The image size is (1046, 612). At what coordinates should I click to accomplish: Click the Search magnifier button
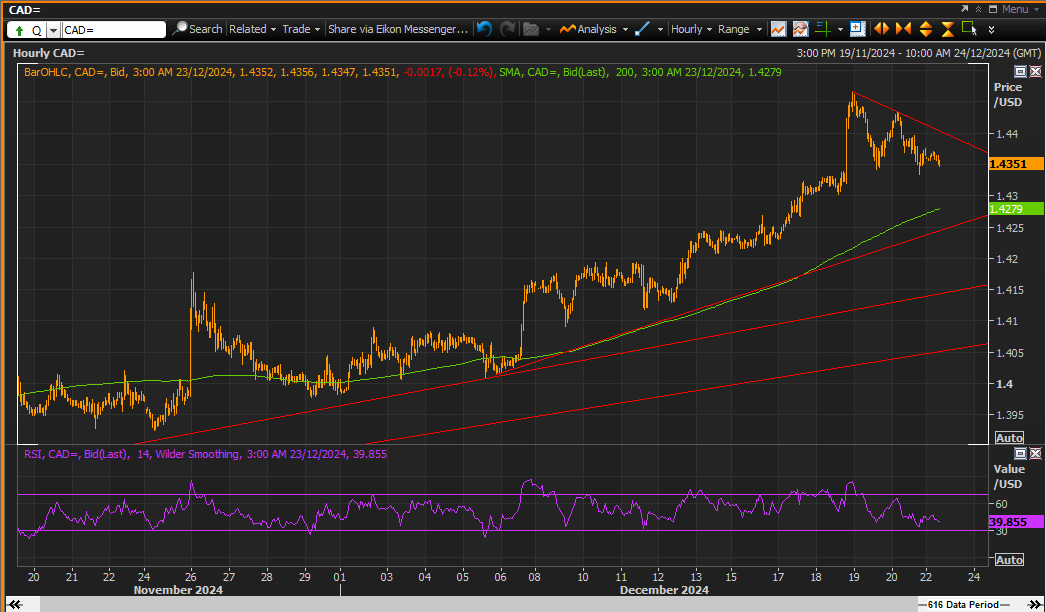[x=197, y=29]
